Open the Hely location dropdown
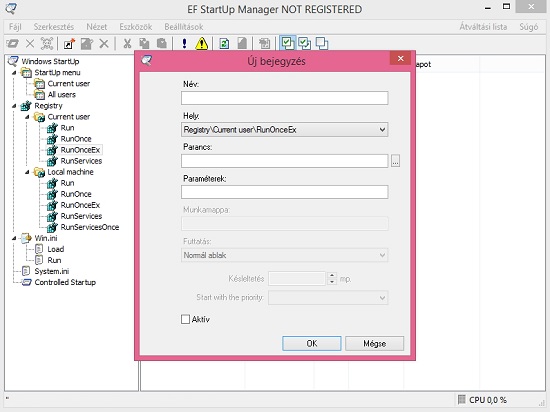The width and height of the screenshot is (550, 412). pos(284,130)
